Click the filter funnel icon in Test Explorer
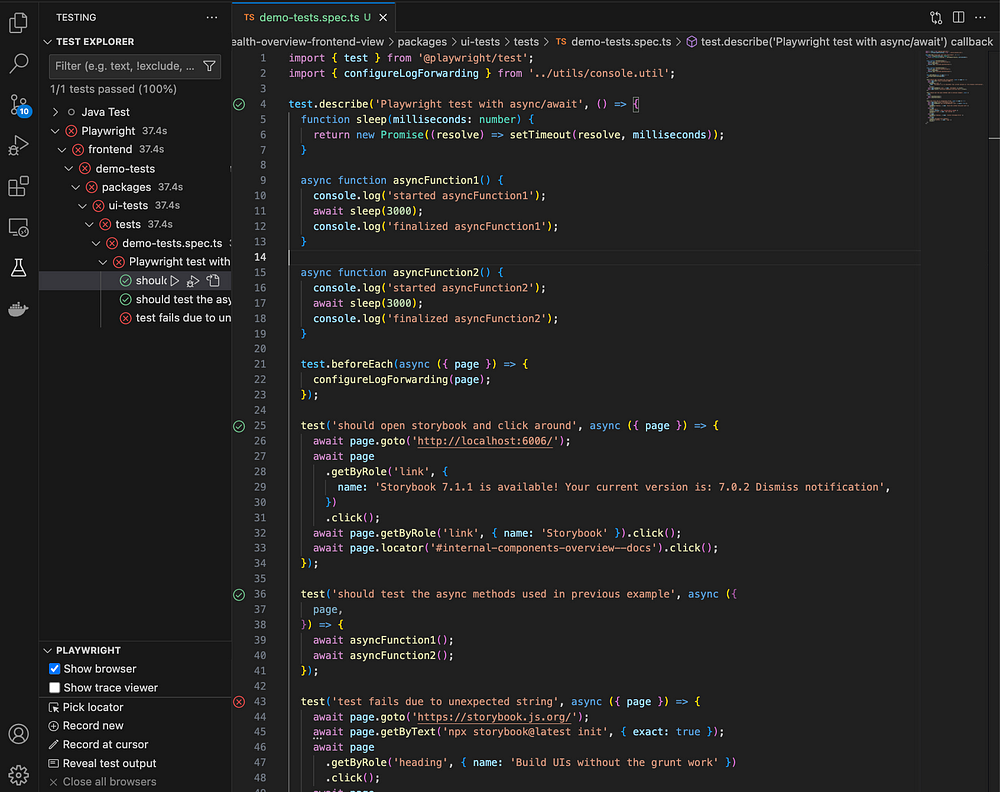The height and width of the screenshot is (792, 1000). coord(209,66)
